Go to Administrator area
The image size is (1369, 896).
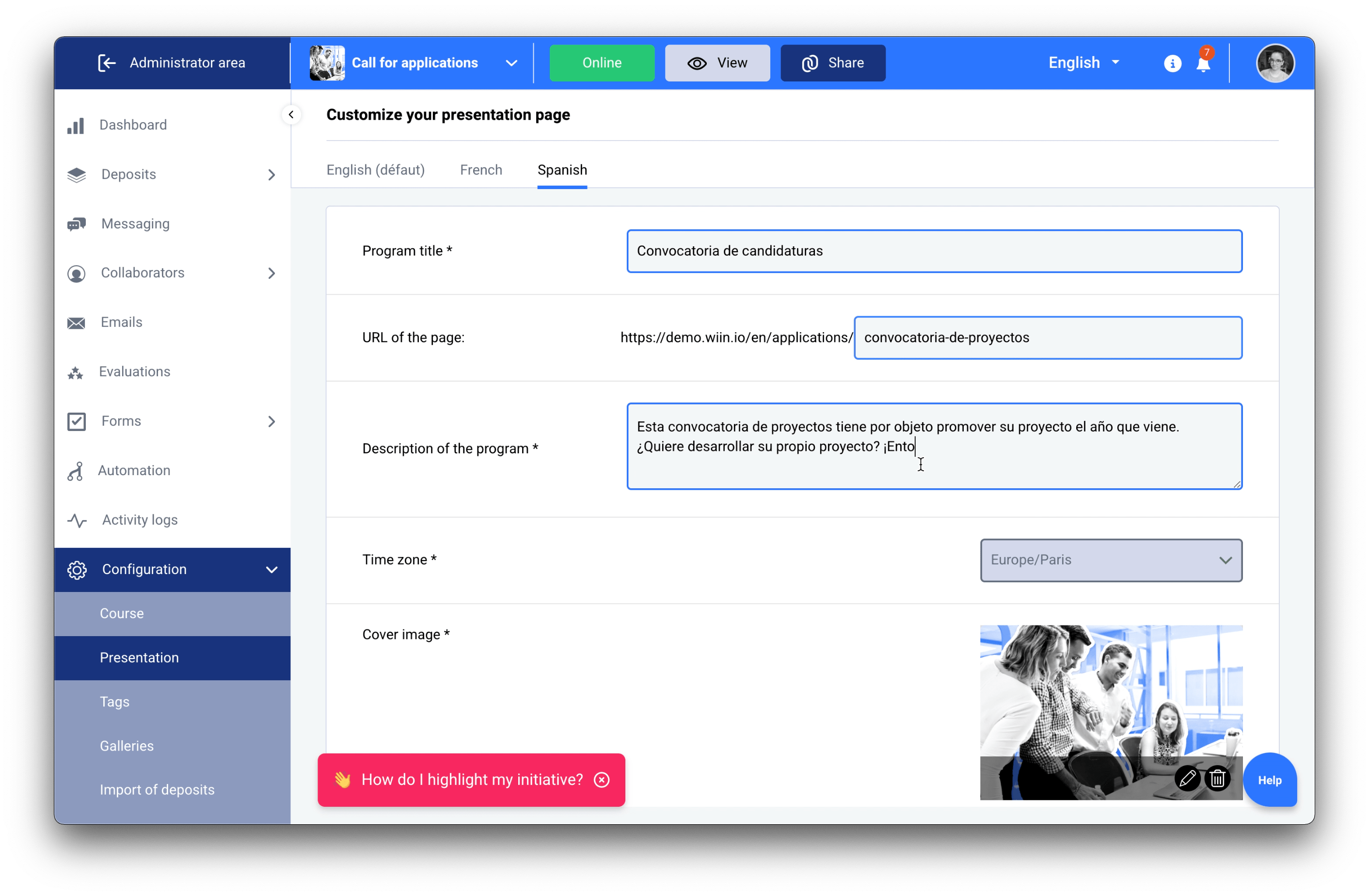click(x=172, y=63)
